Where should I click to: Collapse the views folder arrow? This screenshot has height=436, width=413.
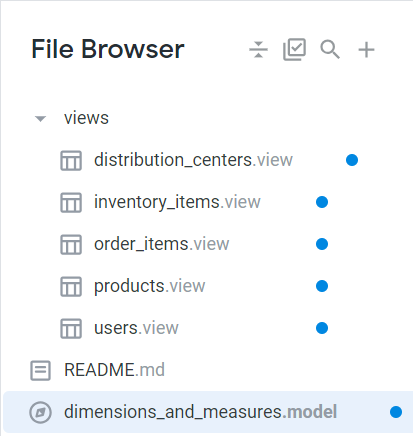(x=40, y=119)
